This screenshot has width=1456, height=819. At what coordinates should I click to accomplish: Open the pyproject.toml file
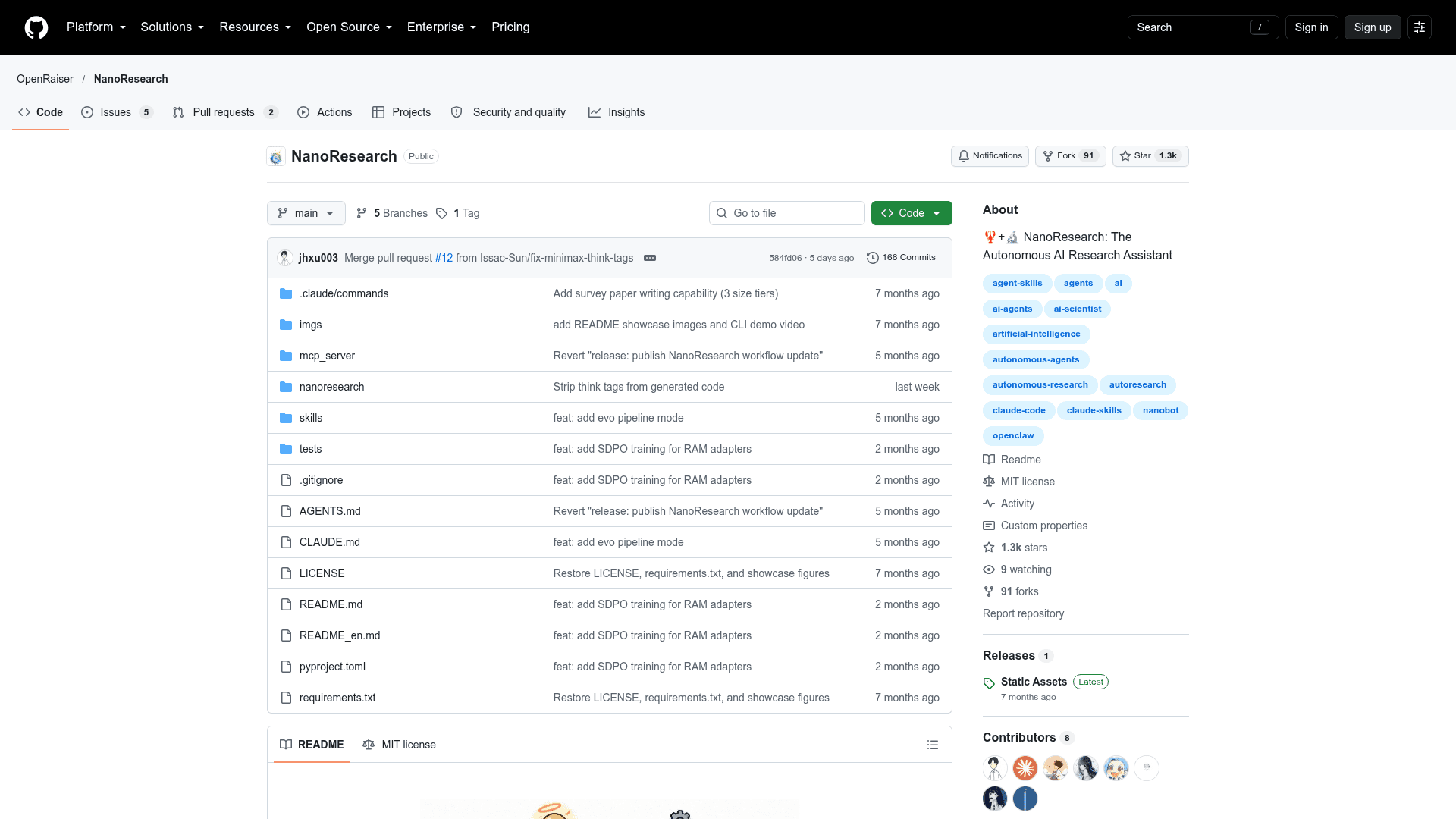[332, 667]
